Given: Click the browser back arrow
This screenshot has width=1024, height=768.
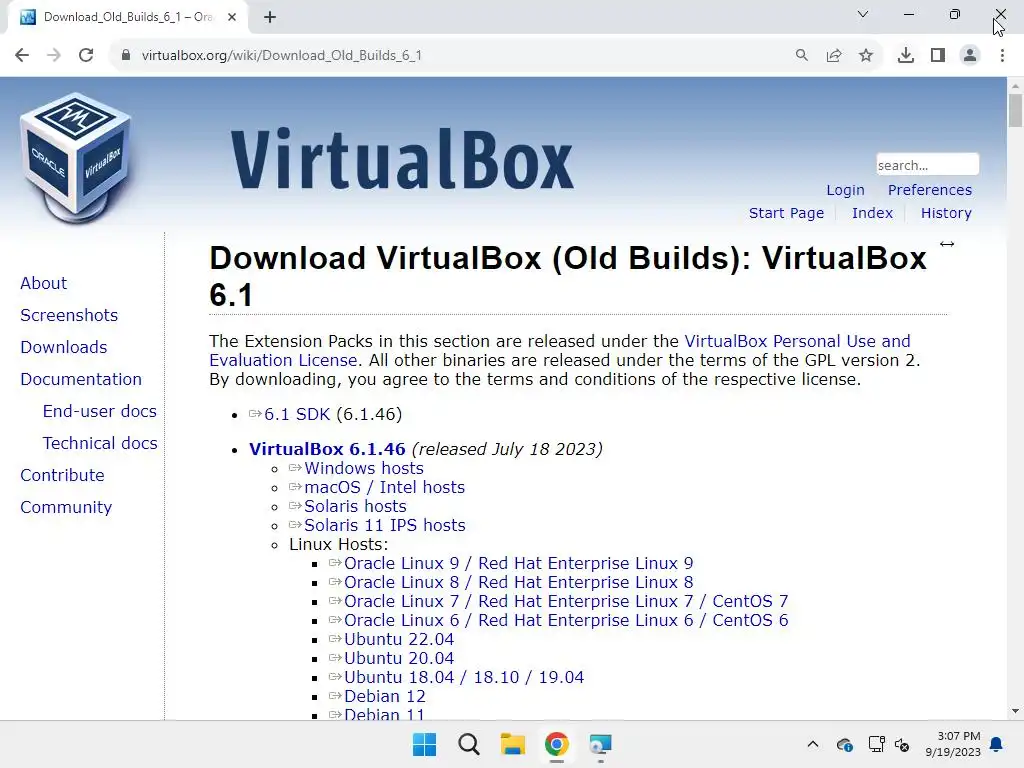Looking at the screenshot, I should pos(22,56).
